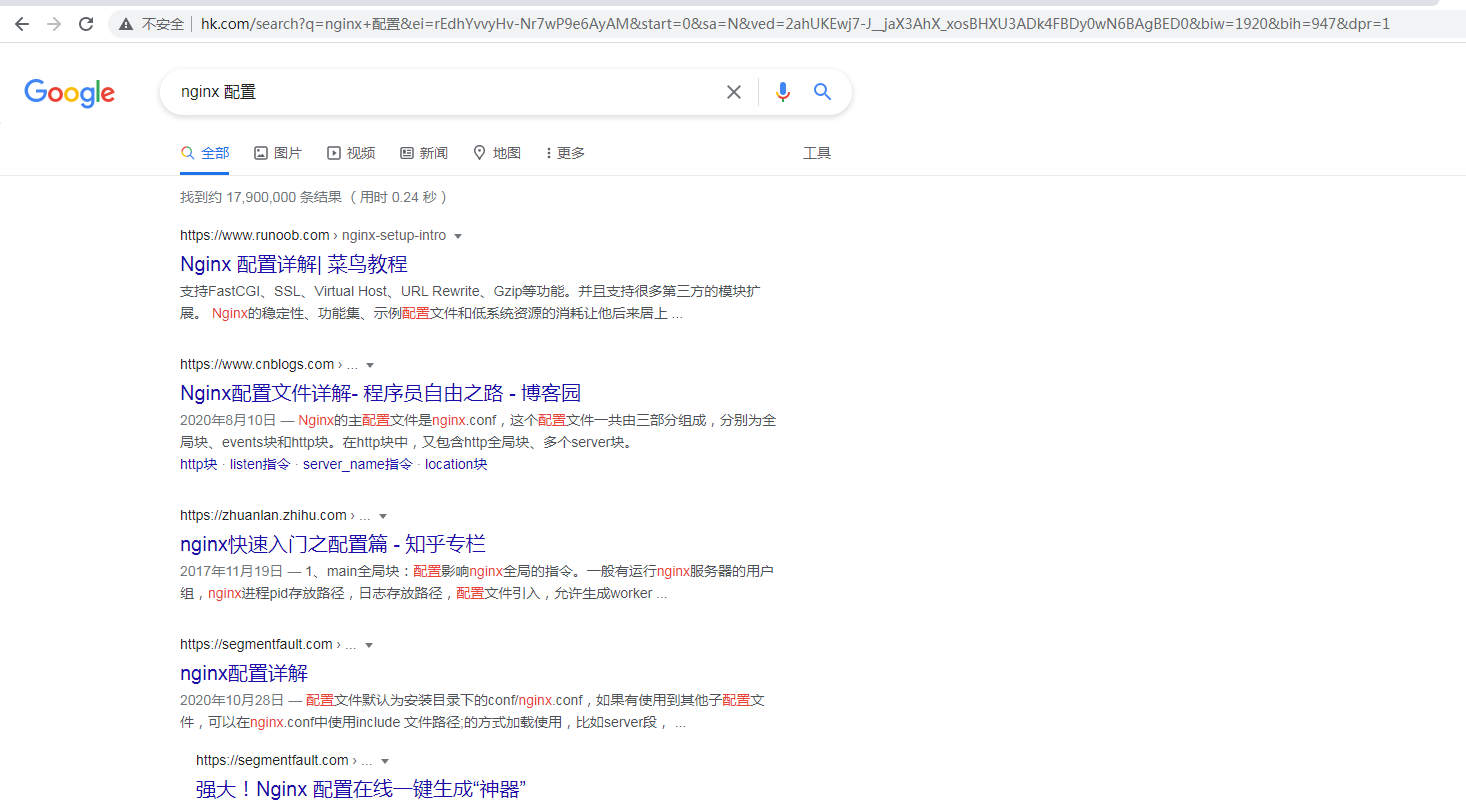The height and width of the screenshot is (802, 1466).
Task: Clear the search box with X icon
Action: pyautogui.click(x=734, y=92)
